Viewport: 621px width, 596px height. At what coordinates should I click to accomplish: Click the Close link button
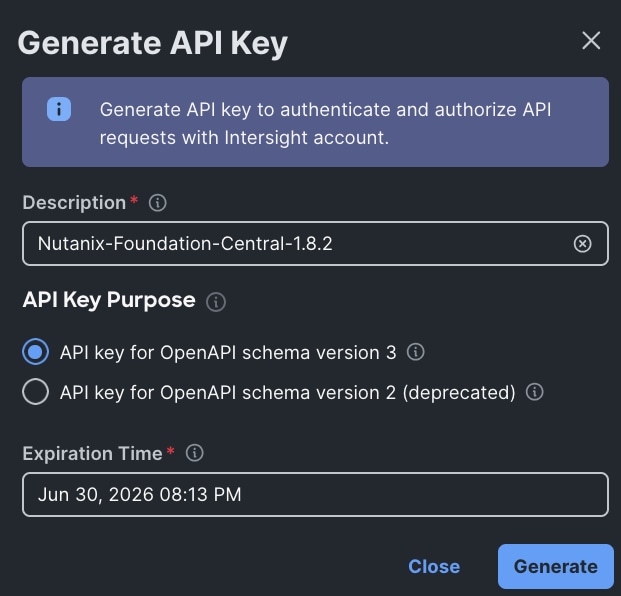click(434, 566)
